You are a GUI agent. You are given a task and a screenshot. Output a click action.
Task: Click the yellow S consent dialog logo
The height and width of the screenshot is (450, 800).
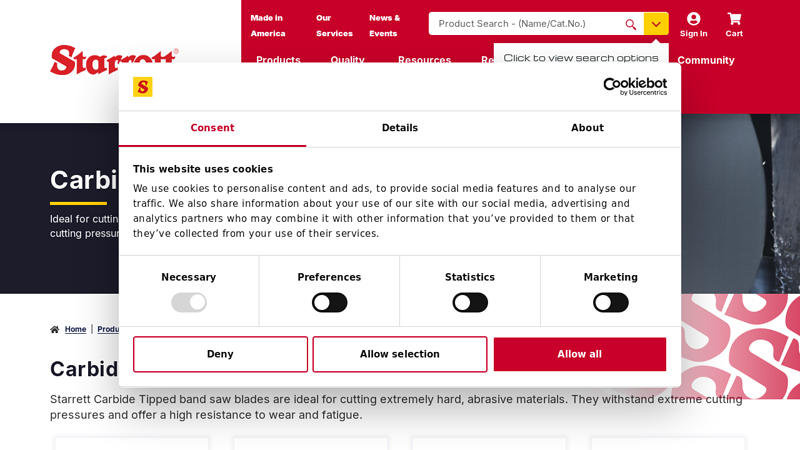pyautogui.click(x=143, y=87)
